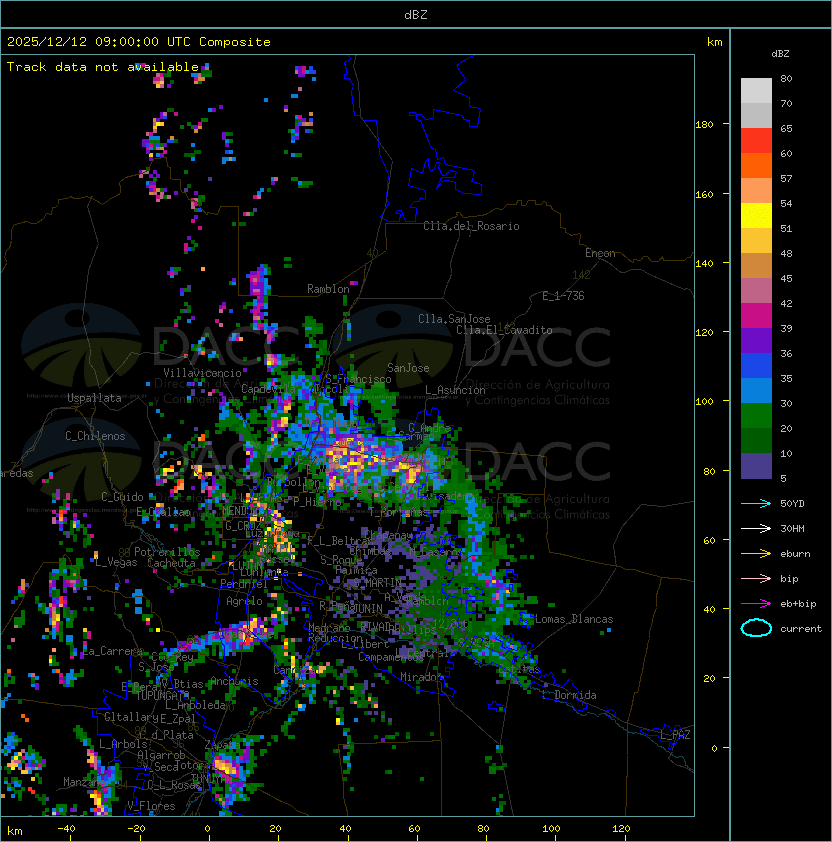Screen dimensions: 832x842
Task: Select the 'Clla.del_Rosario' map label
Action: [x=471, y=226]
